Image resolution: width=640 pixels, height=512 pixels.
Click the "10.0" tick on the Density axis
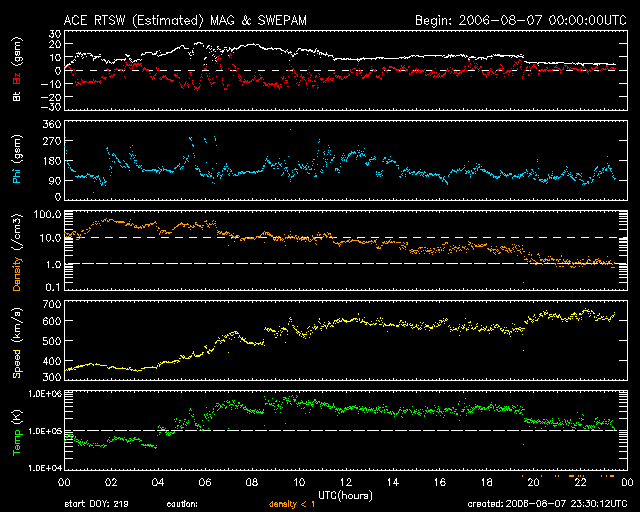coord(50,238)
